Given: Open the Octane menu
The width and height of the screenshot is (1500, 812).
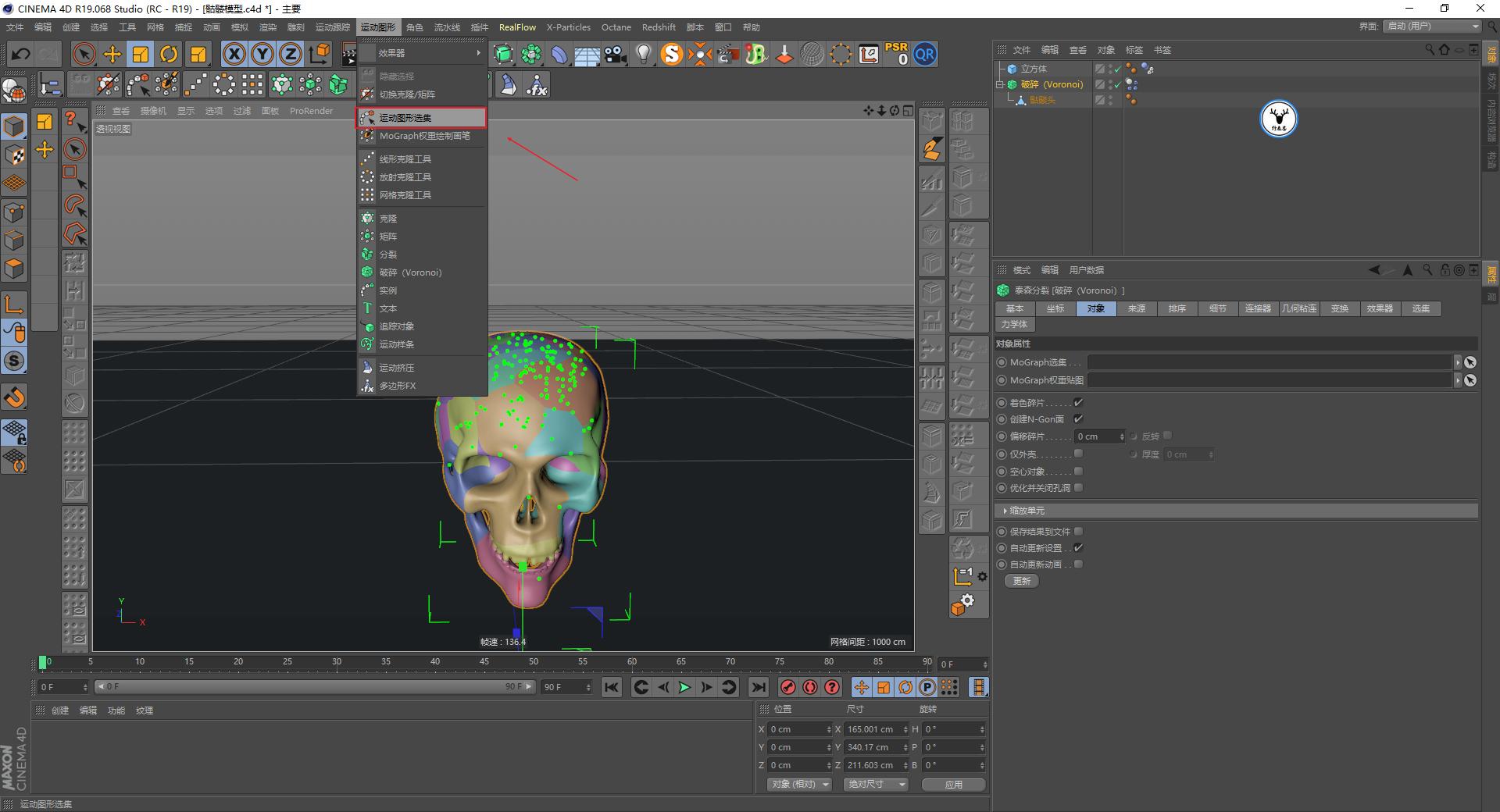Looking at the screenshot, I should [x=616, y=27].
